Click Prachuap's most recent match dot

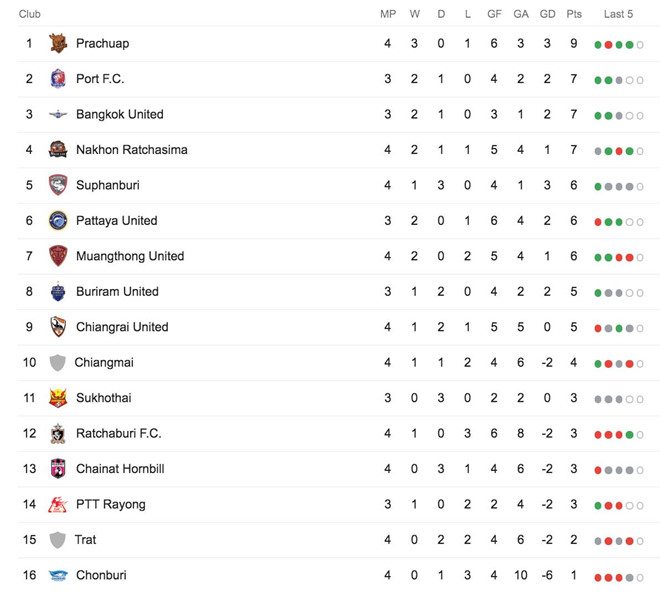[x=630, y=45]
